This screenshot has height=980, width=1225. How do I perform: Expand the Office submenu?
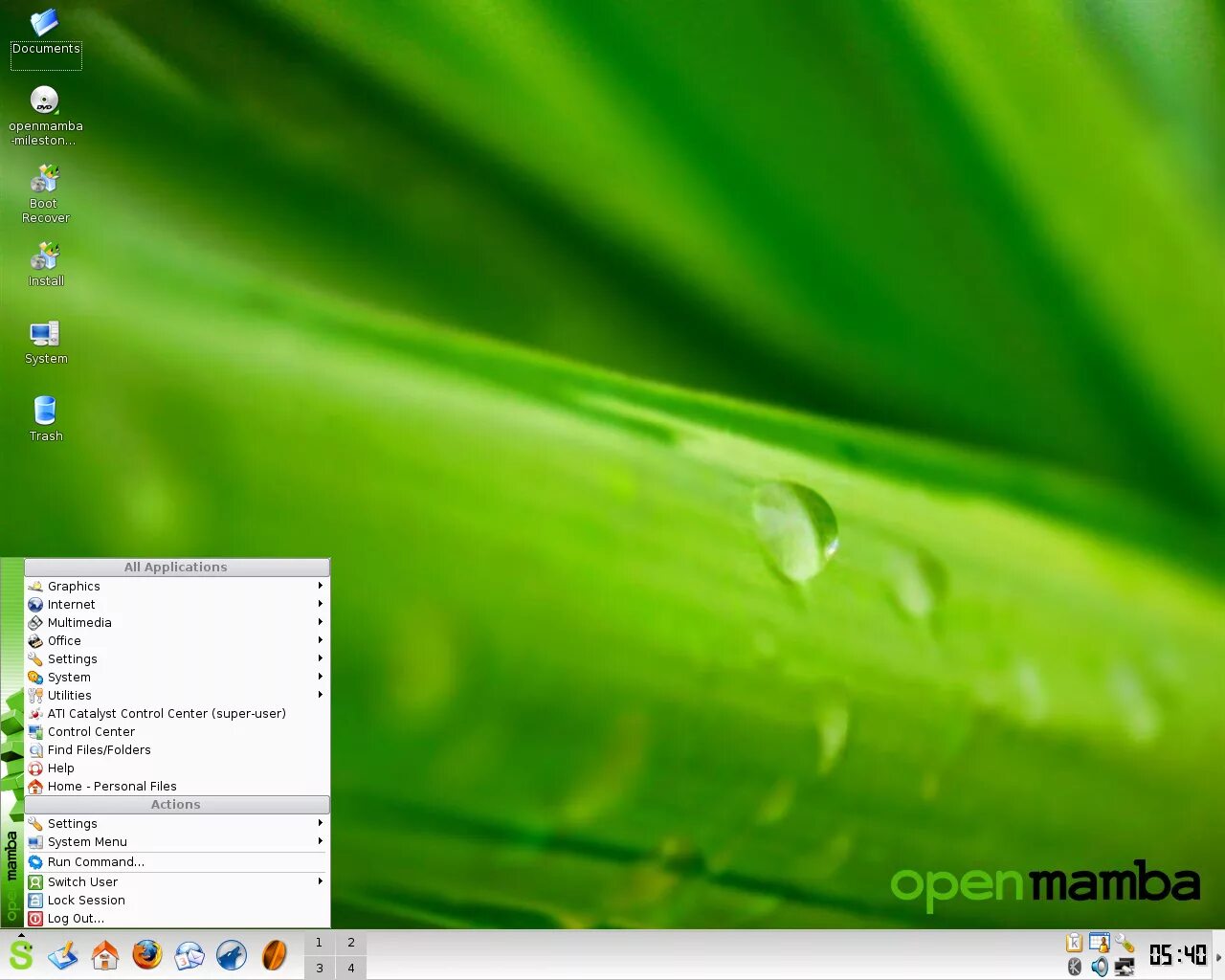(177, 640)
